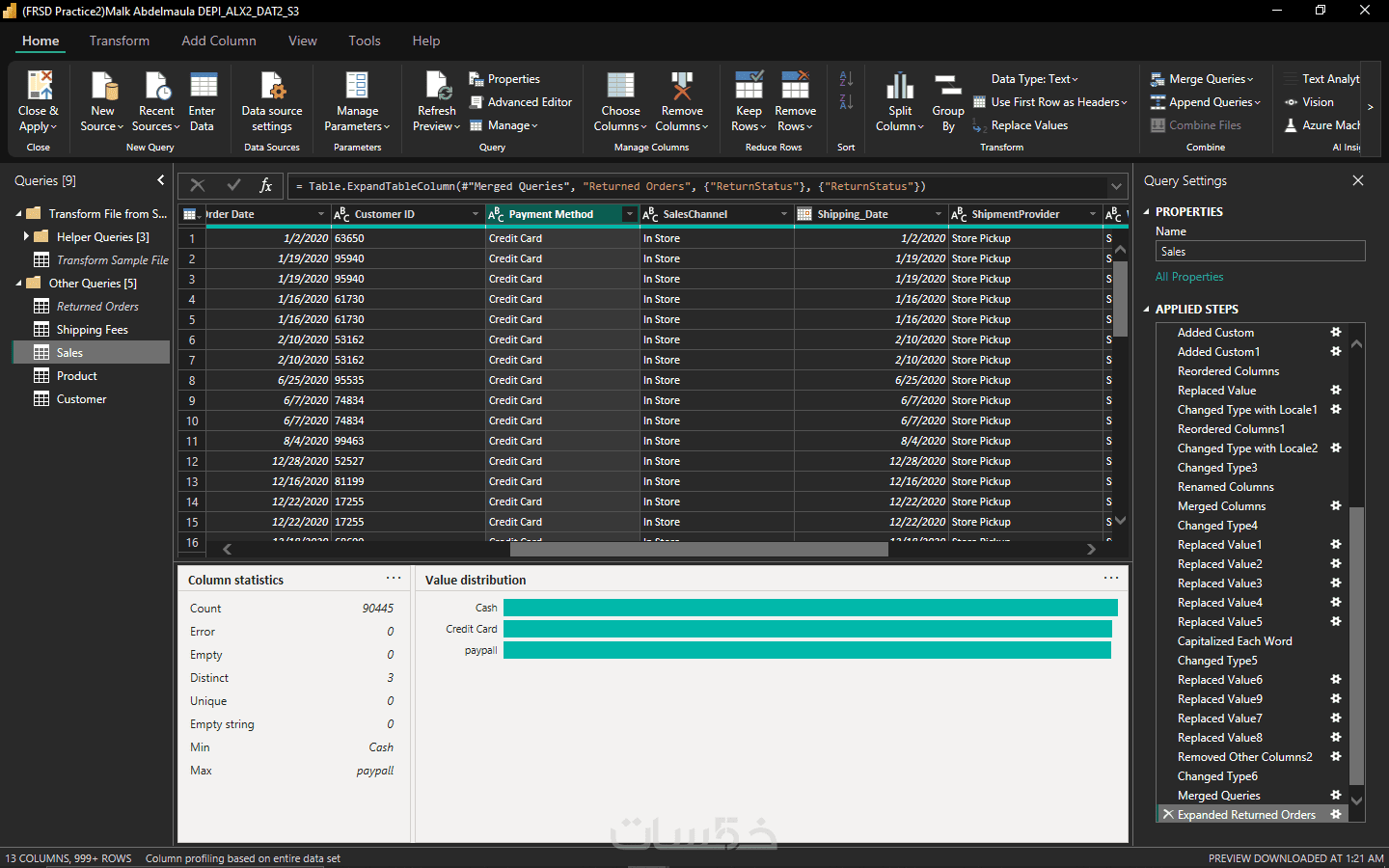Select the Shipping Fees query
Viewport: 1389px width, 868px height.
click(92, 330)
